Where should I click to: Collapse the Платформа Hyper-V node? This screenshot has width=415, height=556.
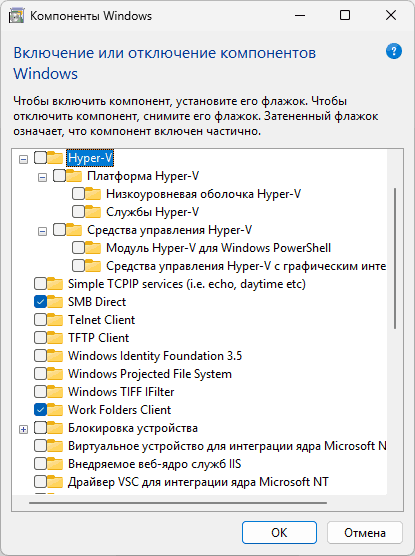pos(42,177)
